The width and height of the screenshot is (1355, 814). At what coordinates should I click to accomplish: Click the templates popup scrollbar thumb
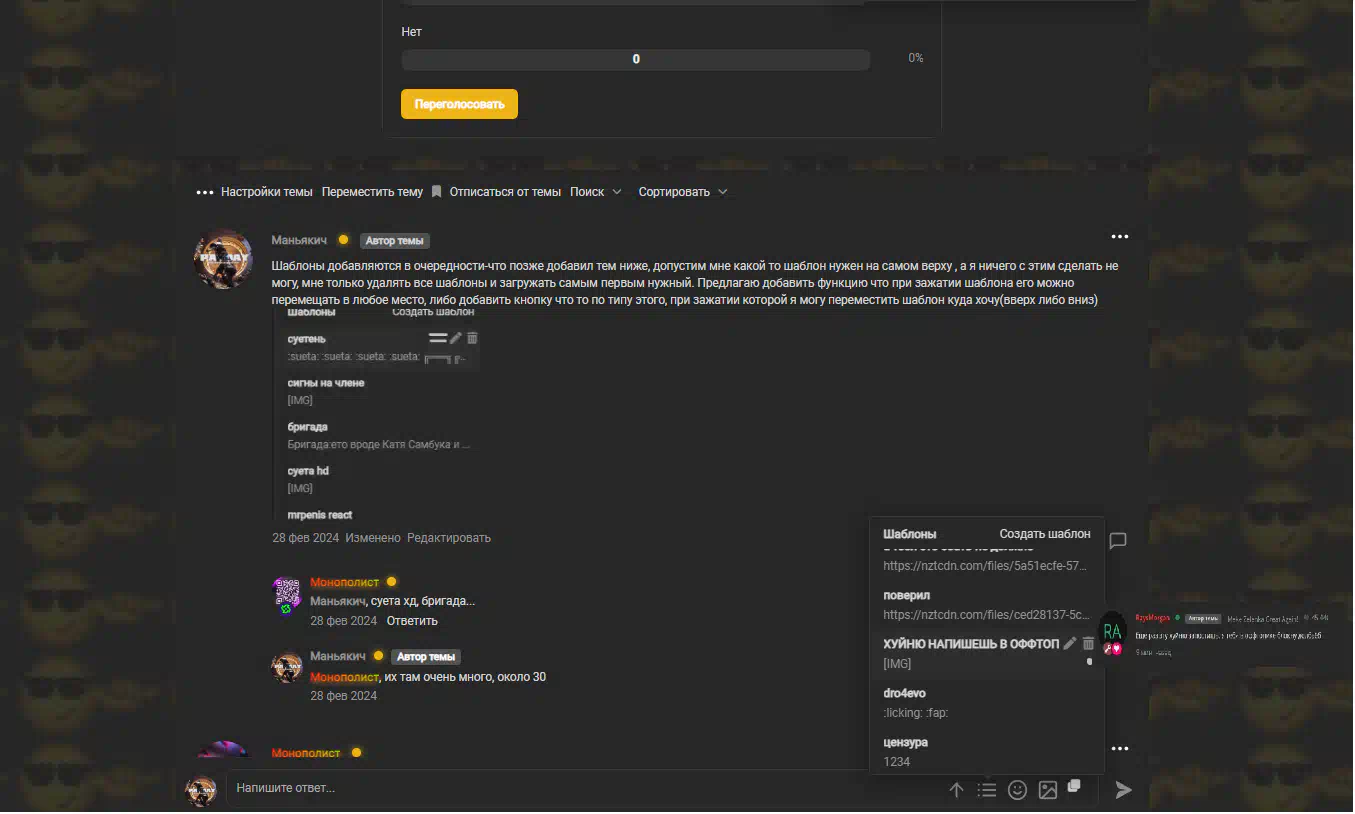(1090, 661)
